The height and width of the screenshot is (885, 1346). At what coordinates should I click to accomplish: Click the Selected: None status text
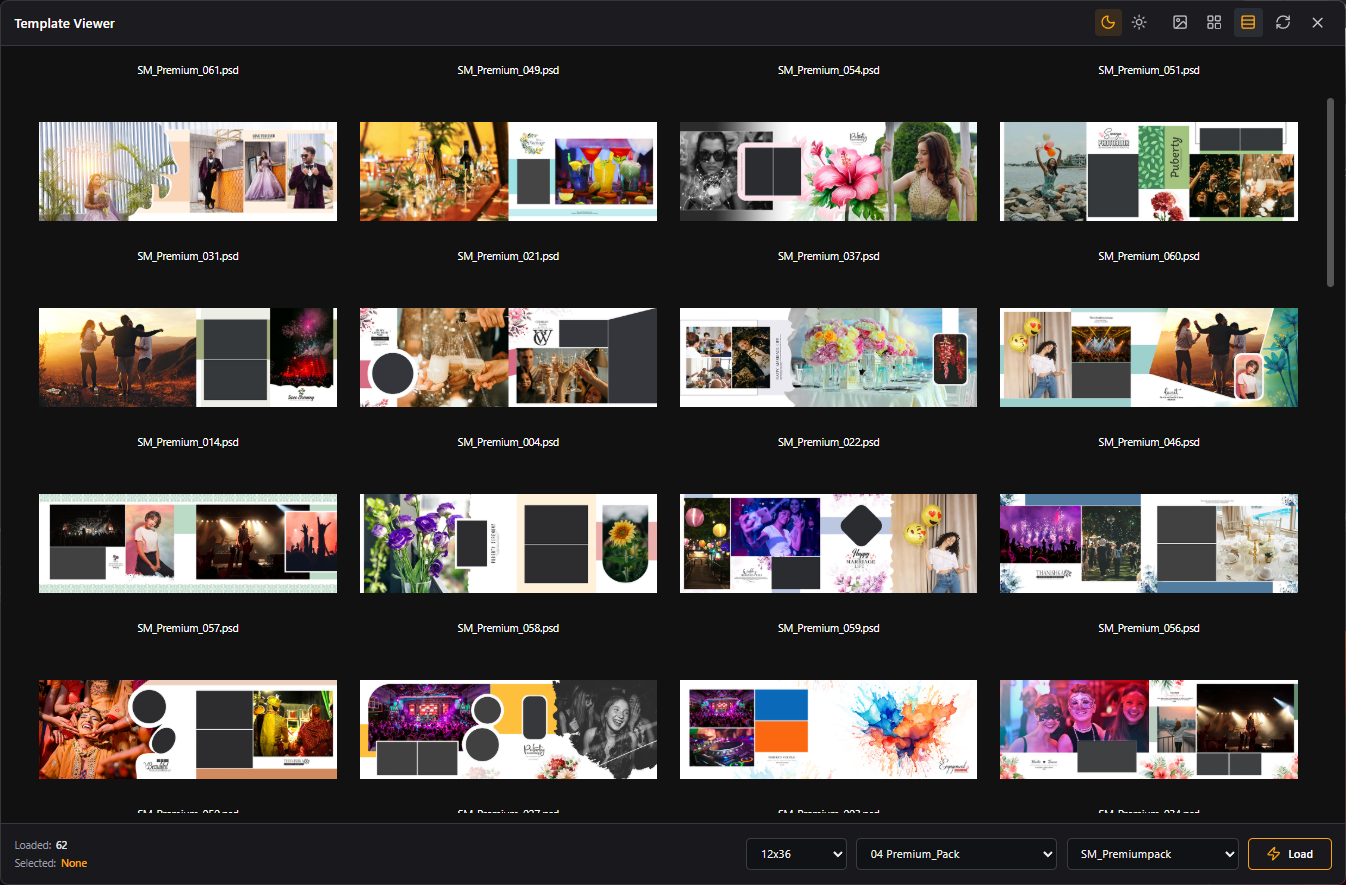pyautogui.click(x=51, y=863)
